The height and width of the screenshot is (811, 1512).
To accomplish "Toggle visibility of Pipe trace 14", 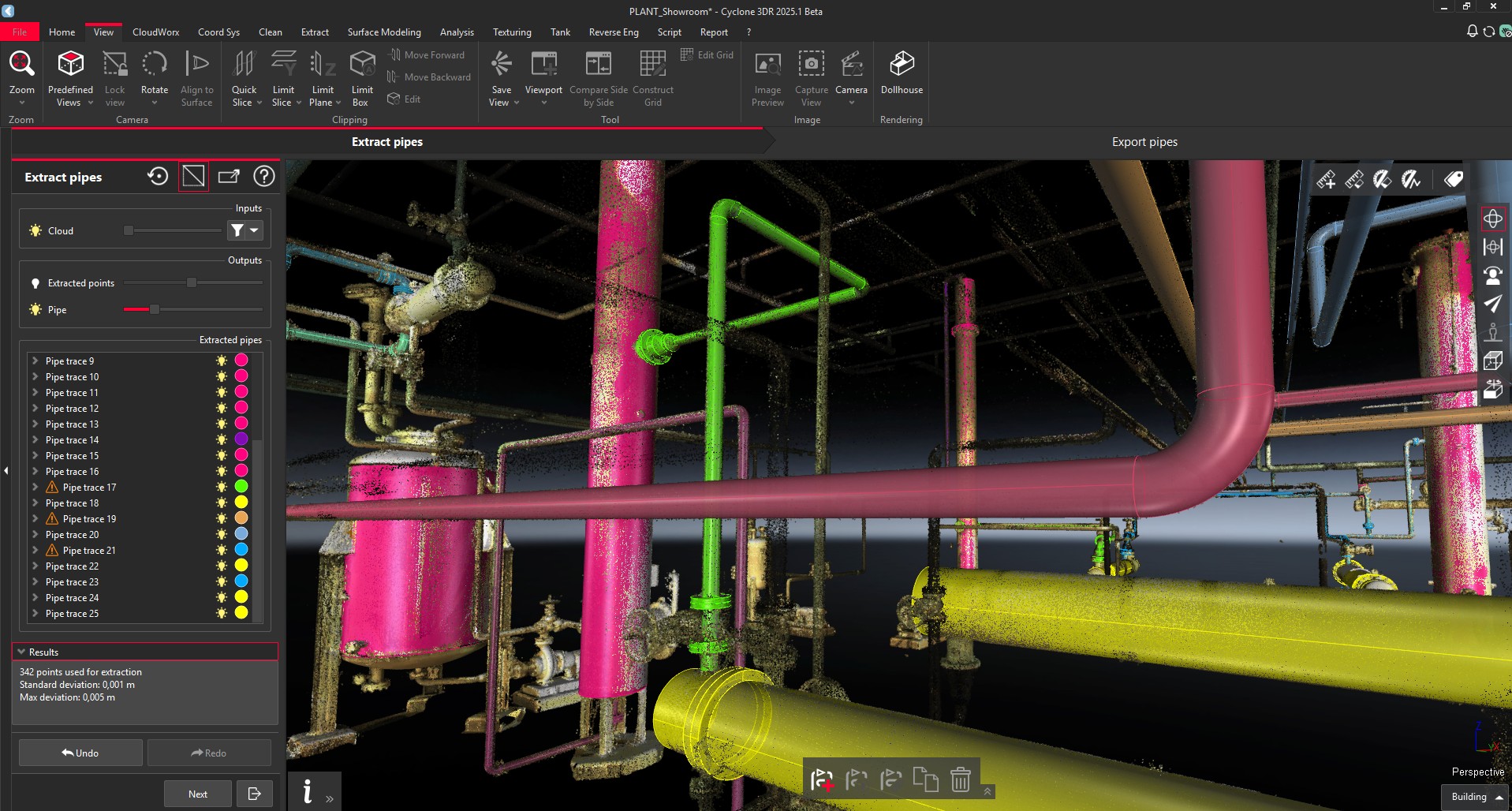I will [221, 439].
